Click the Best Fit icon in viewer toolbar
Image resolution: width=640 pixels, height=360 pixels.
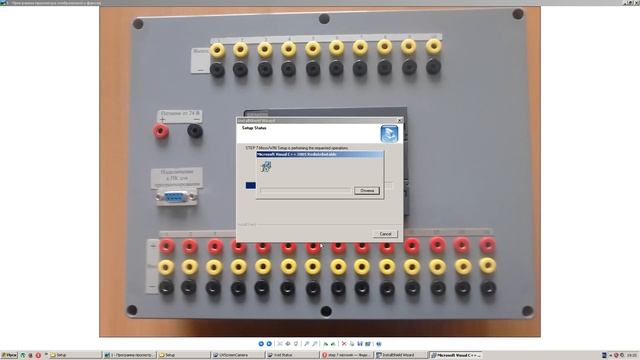pos(280,344)
